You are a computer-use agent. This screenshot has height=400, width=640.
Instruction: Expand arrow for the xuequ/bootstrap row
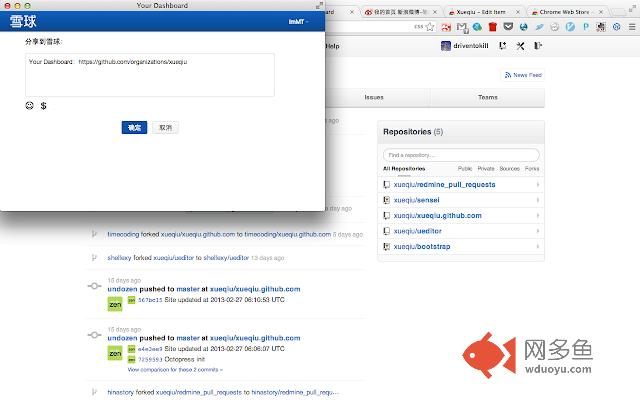tap(538, 247)
